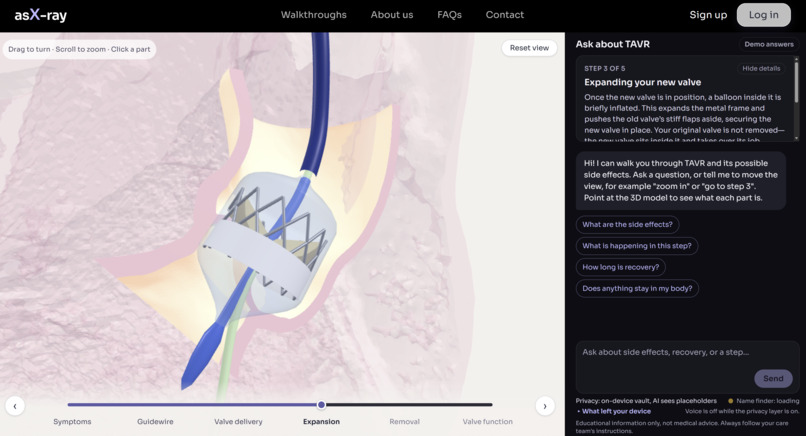Open "What left your device" link
This screenshot has width=806, height=436.
coord(614,411)
